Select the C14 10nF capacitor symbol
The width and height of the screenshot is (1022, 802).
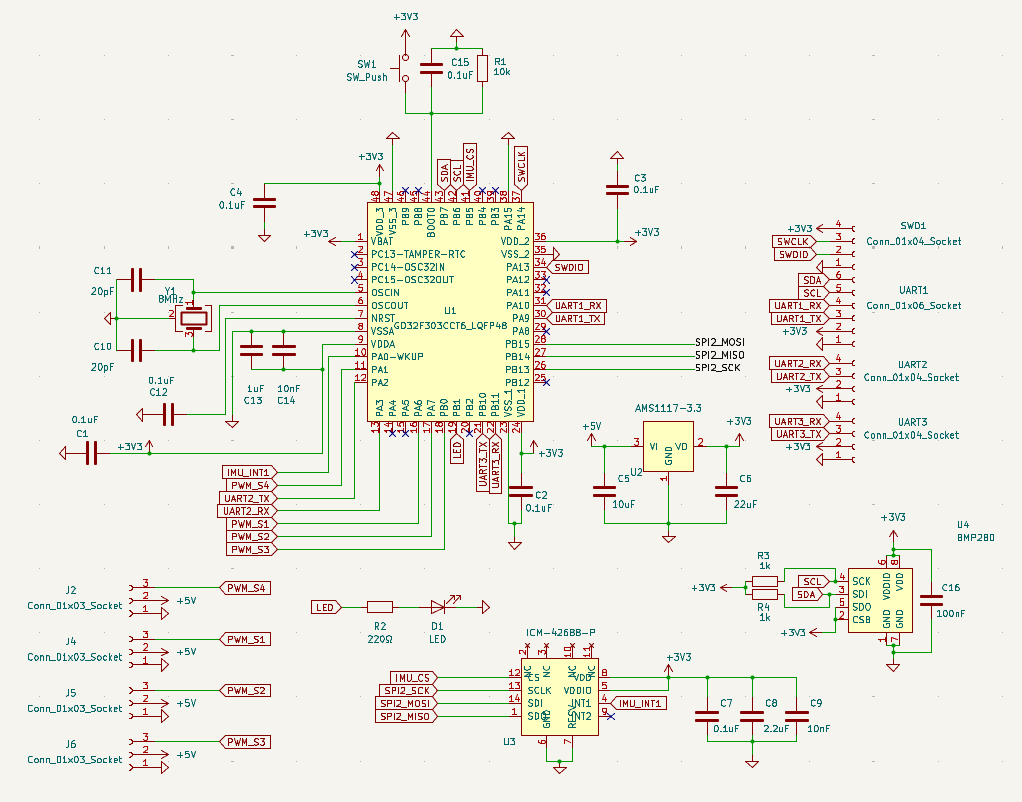point(284,350)
